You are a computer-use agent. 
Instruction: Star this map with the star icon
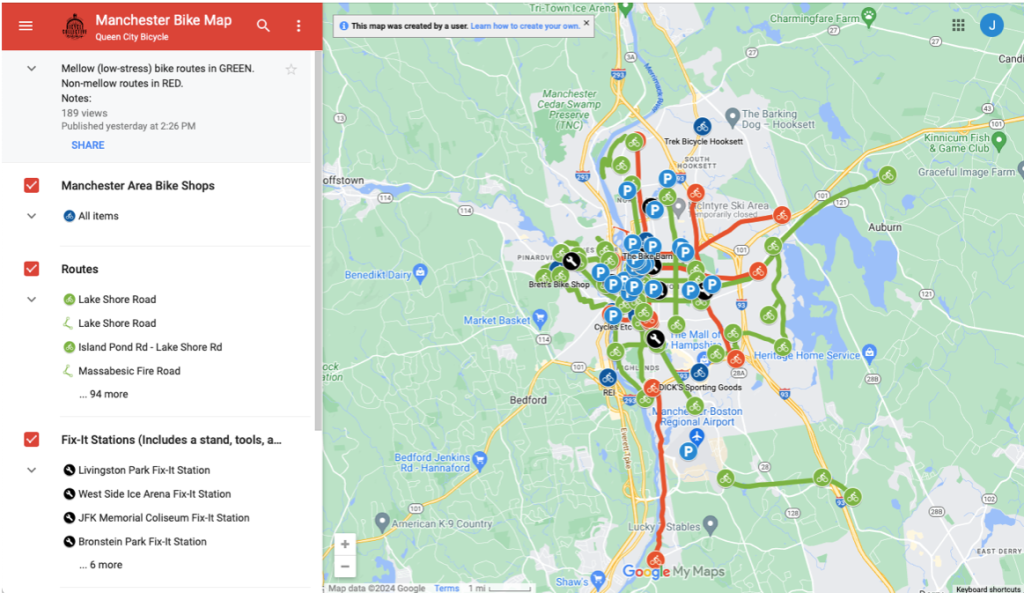pyautogui.click(x=291, y=69)
